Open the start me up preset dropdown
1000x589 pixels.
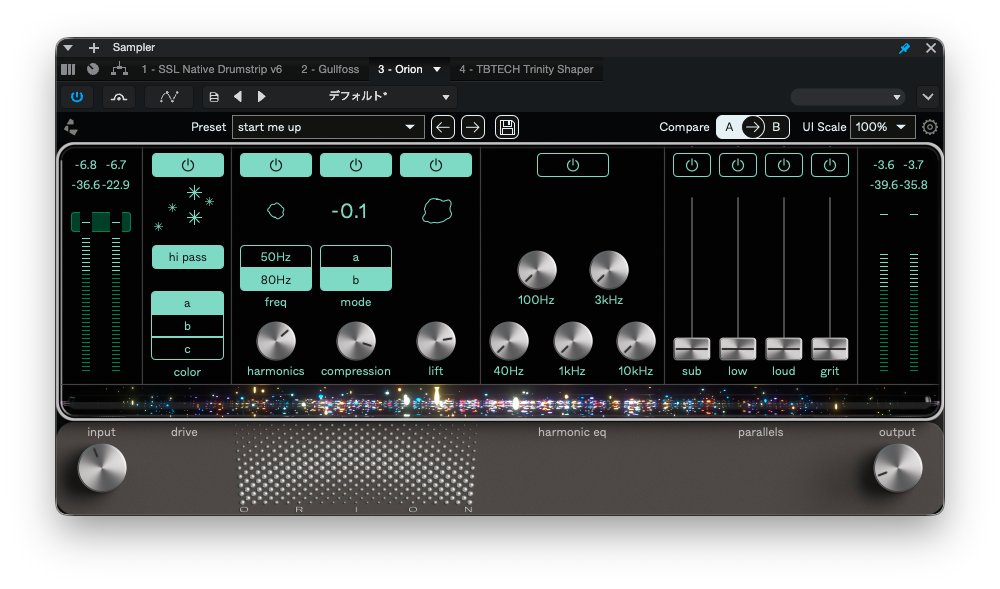tap(328, 127)
